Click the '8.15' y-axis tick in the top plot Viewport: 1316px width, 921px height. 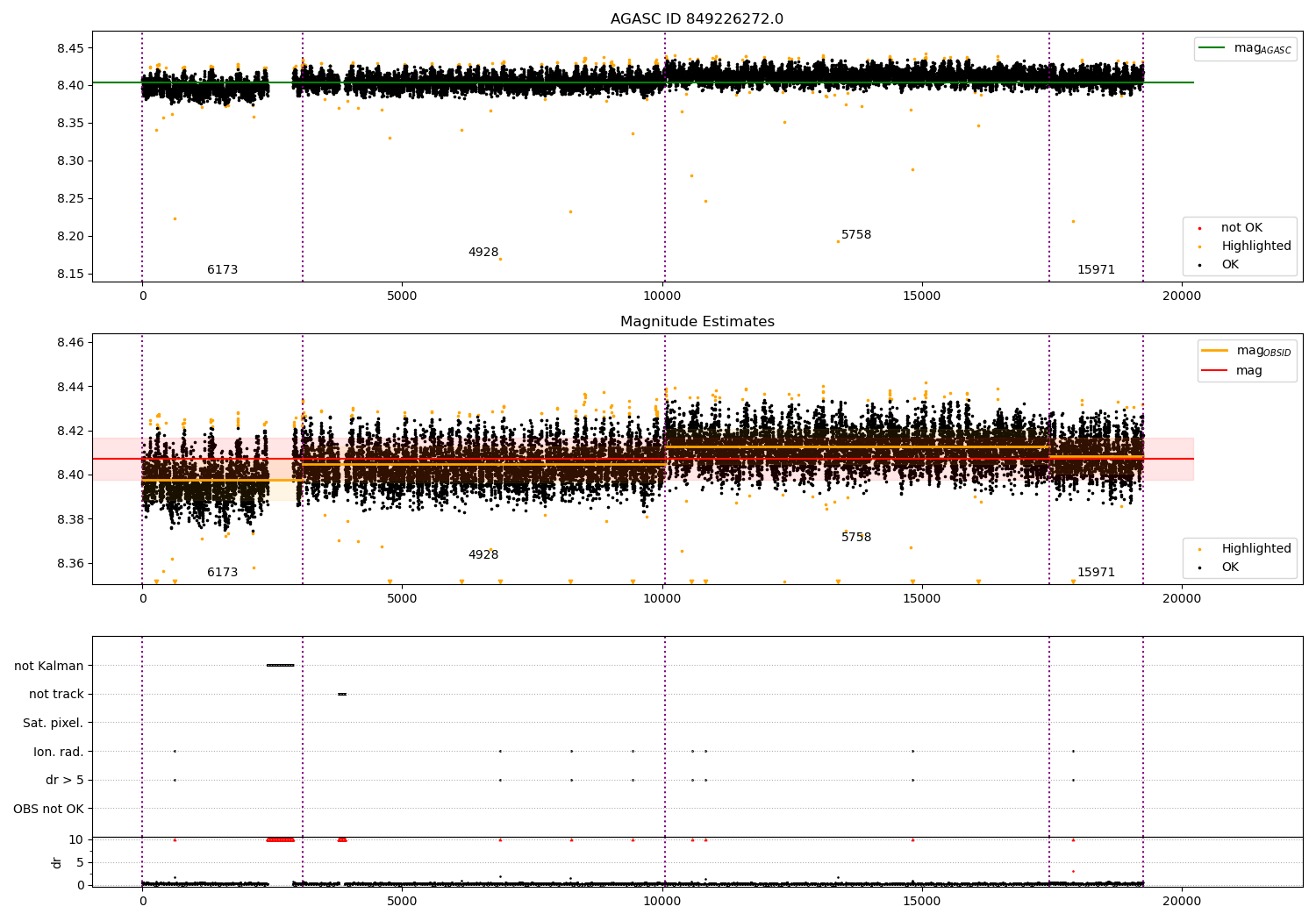[70, 275]
